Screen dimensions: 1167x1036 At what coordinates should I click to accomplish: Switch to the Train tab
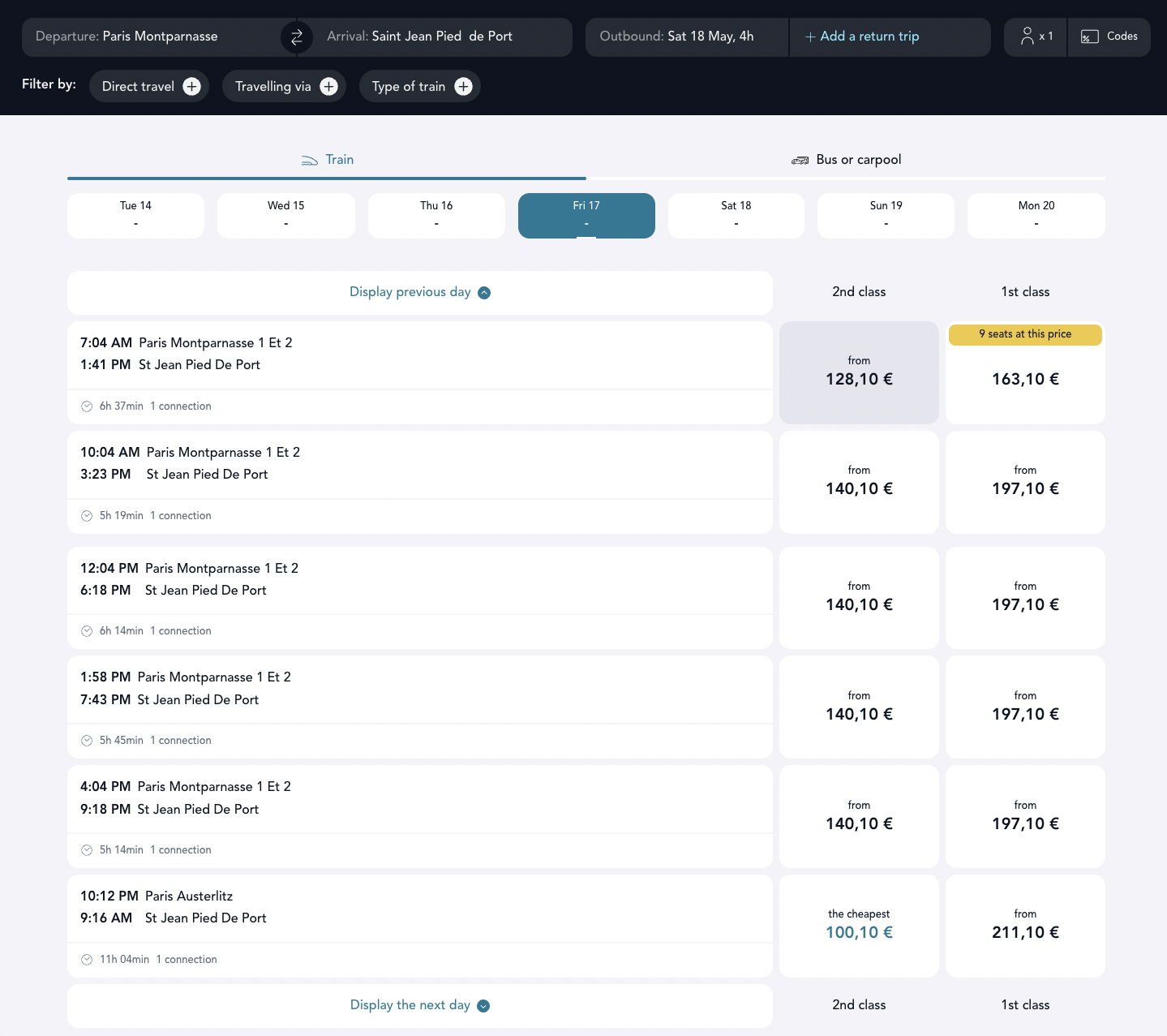click(x=327, y=160)
